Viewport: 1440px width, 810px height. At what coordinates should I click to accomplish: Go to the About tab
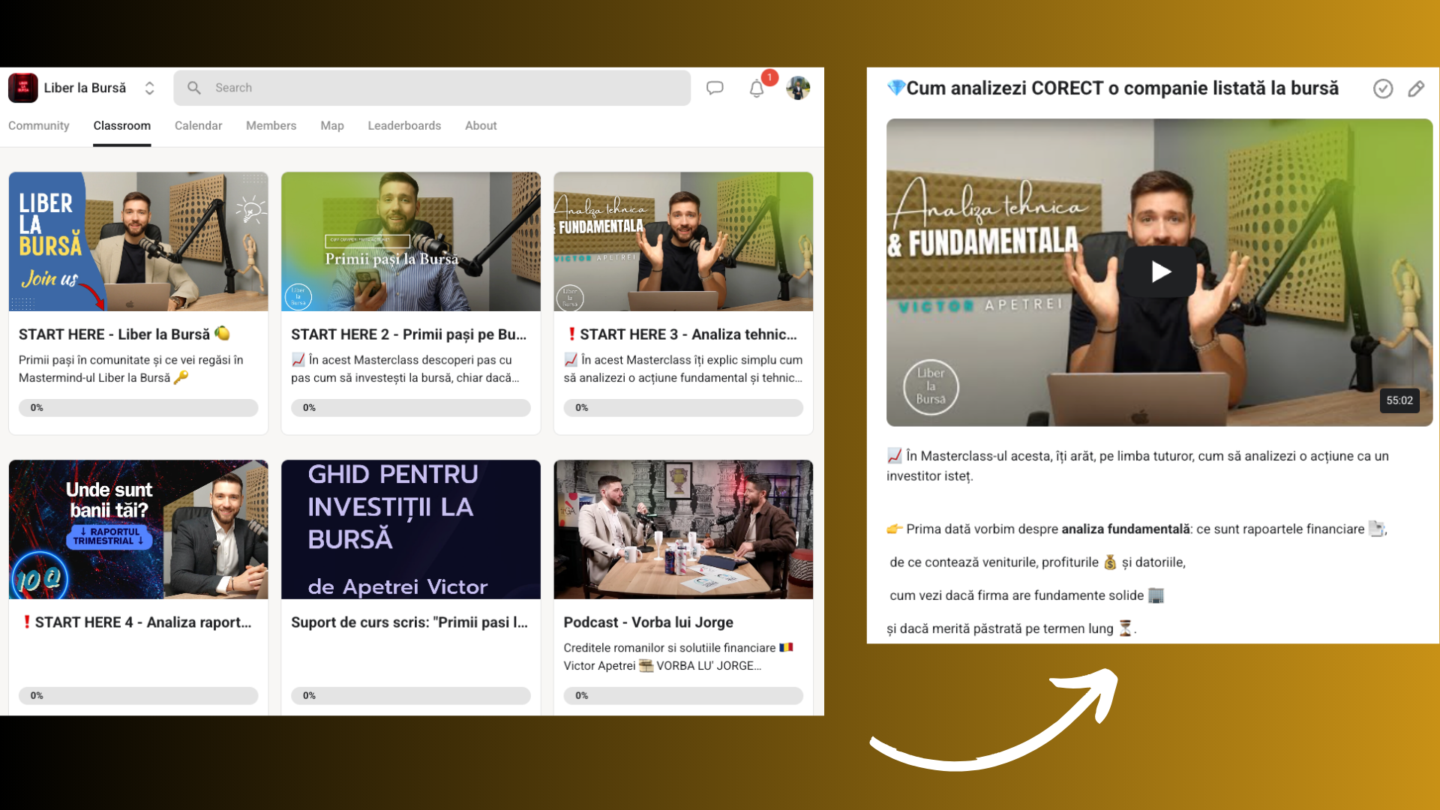481,126
